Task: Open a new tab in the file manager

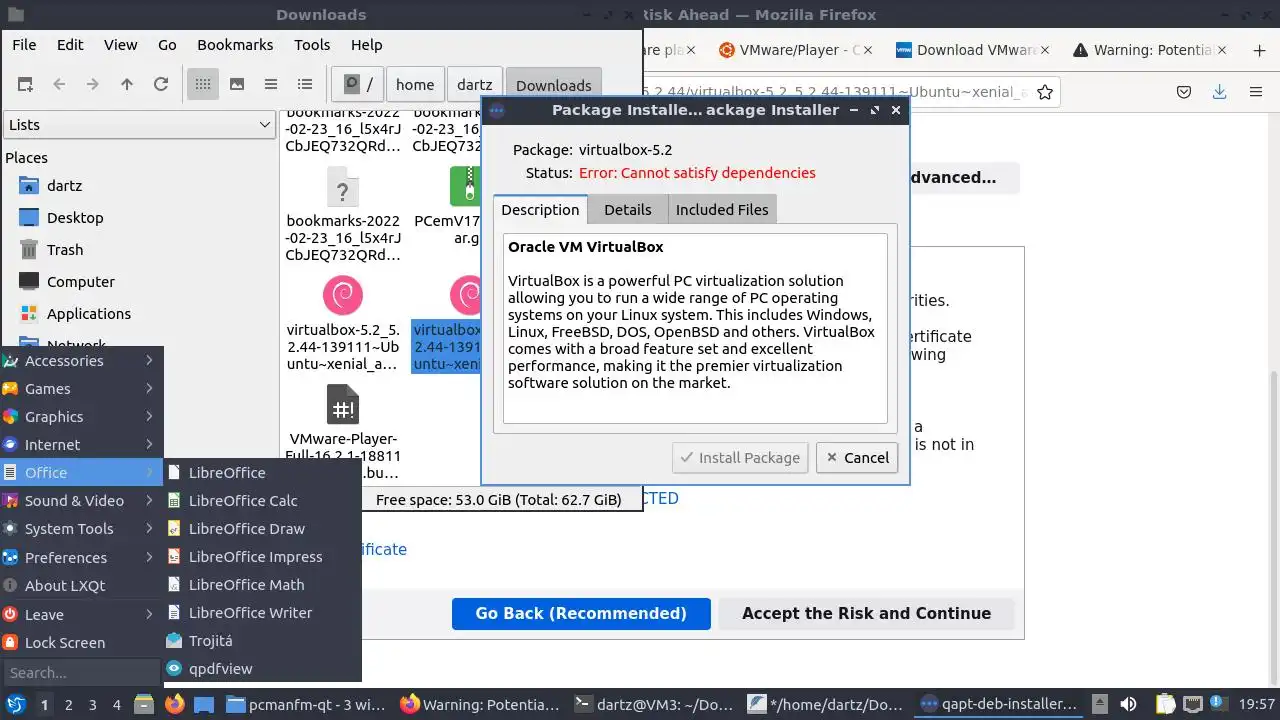Action: pyautogui.click(x=25, y=85)
